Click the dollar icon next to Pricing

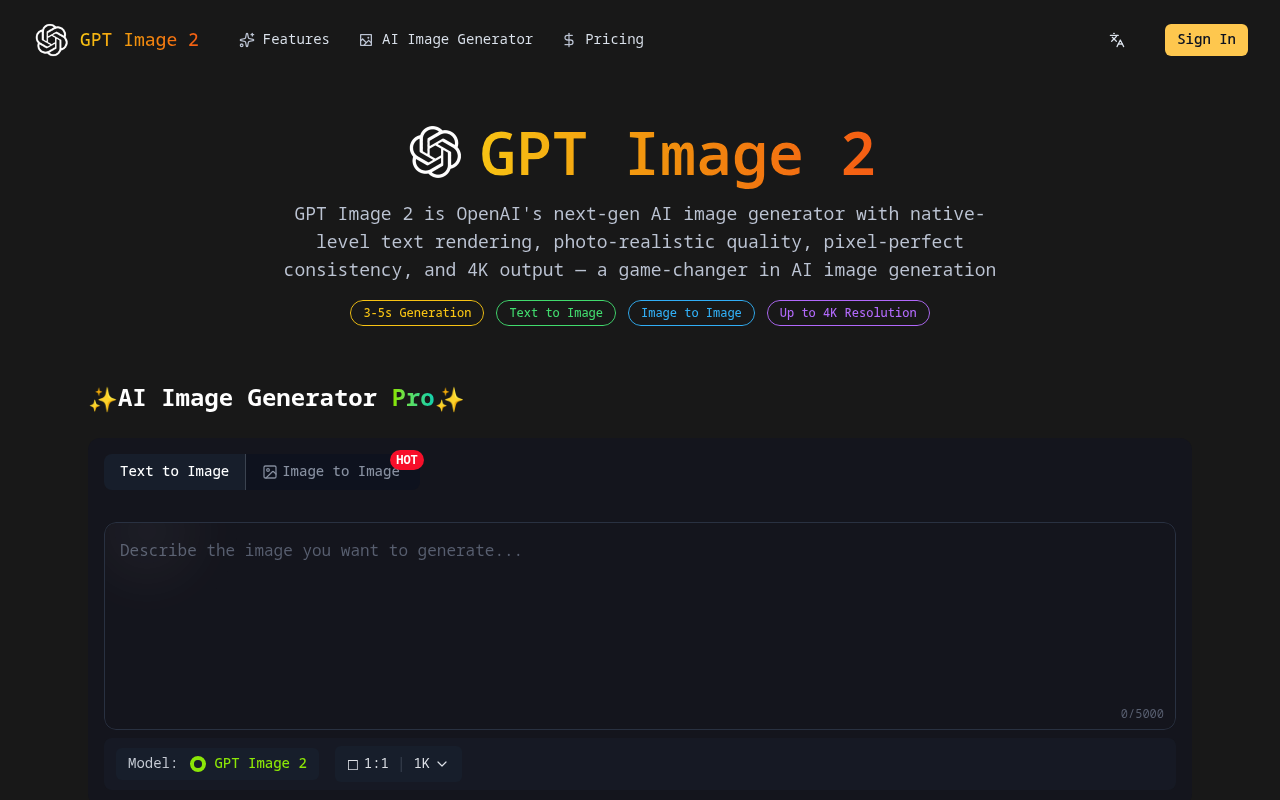[567, 39]
